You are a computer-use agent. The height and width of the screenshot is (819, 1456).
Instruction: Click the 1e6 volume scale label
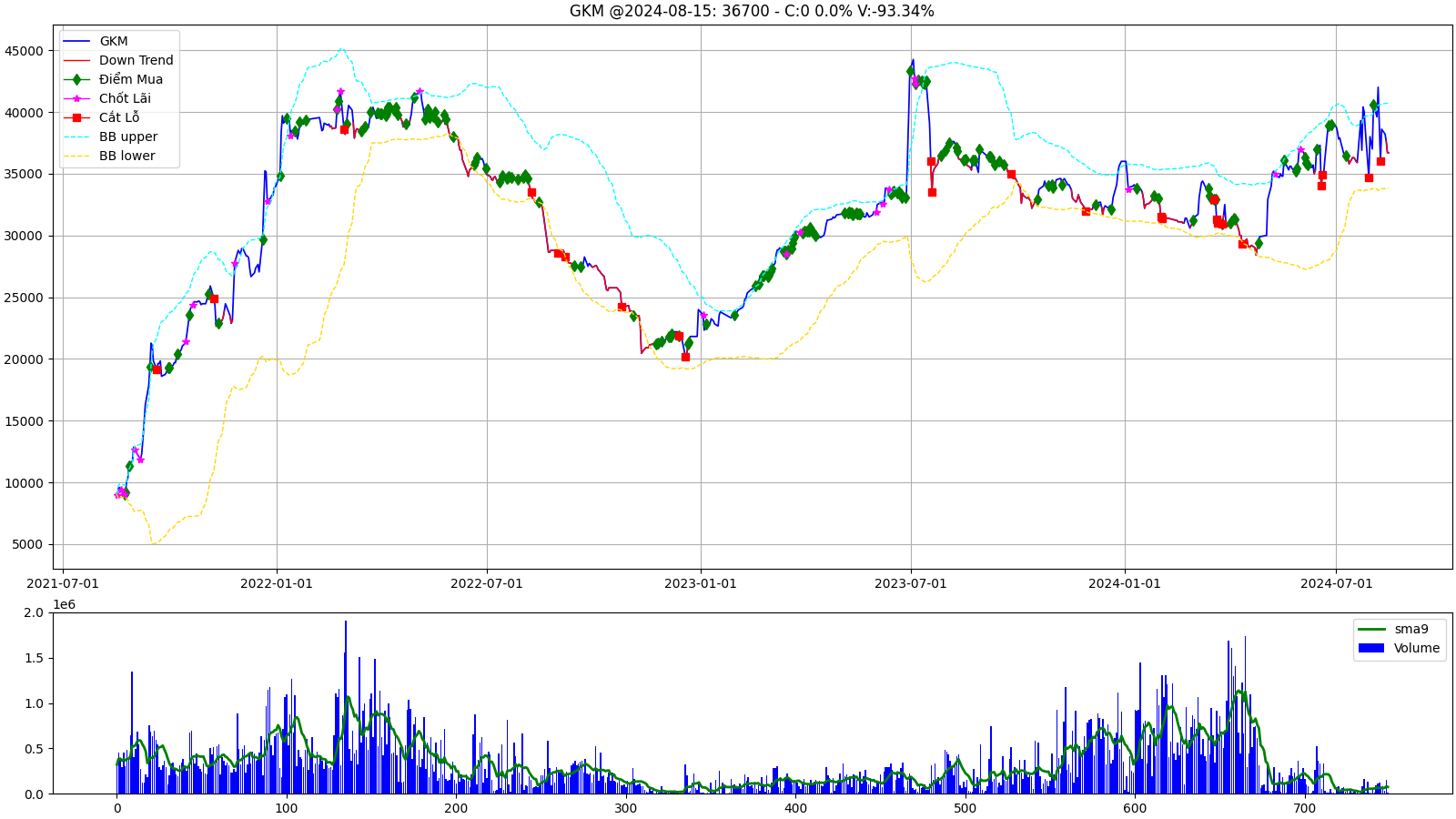point(64,604)
